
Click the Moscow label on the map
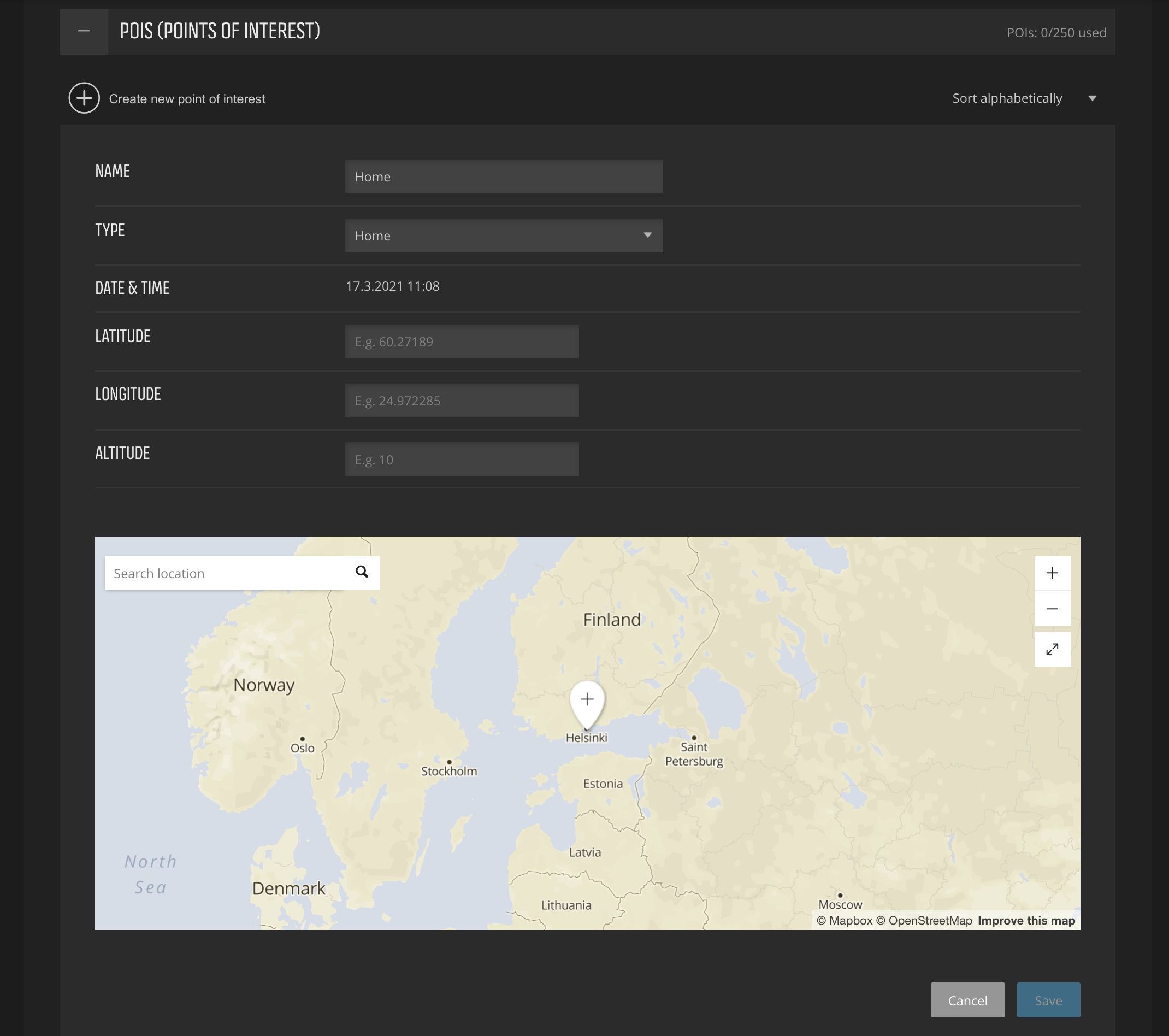pyautogui.click(x=840, y=904)
